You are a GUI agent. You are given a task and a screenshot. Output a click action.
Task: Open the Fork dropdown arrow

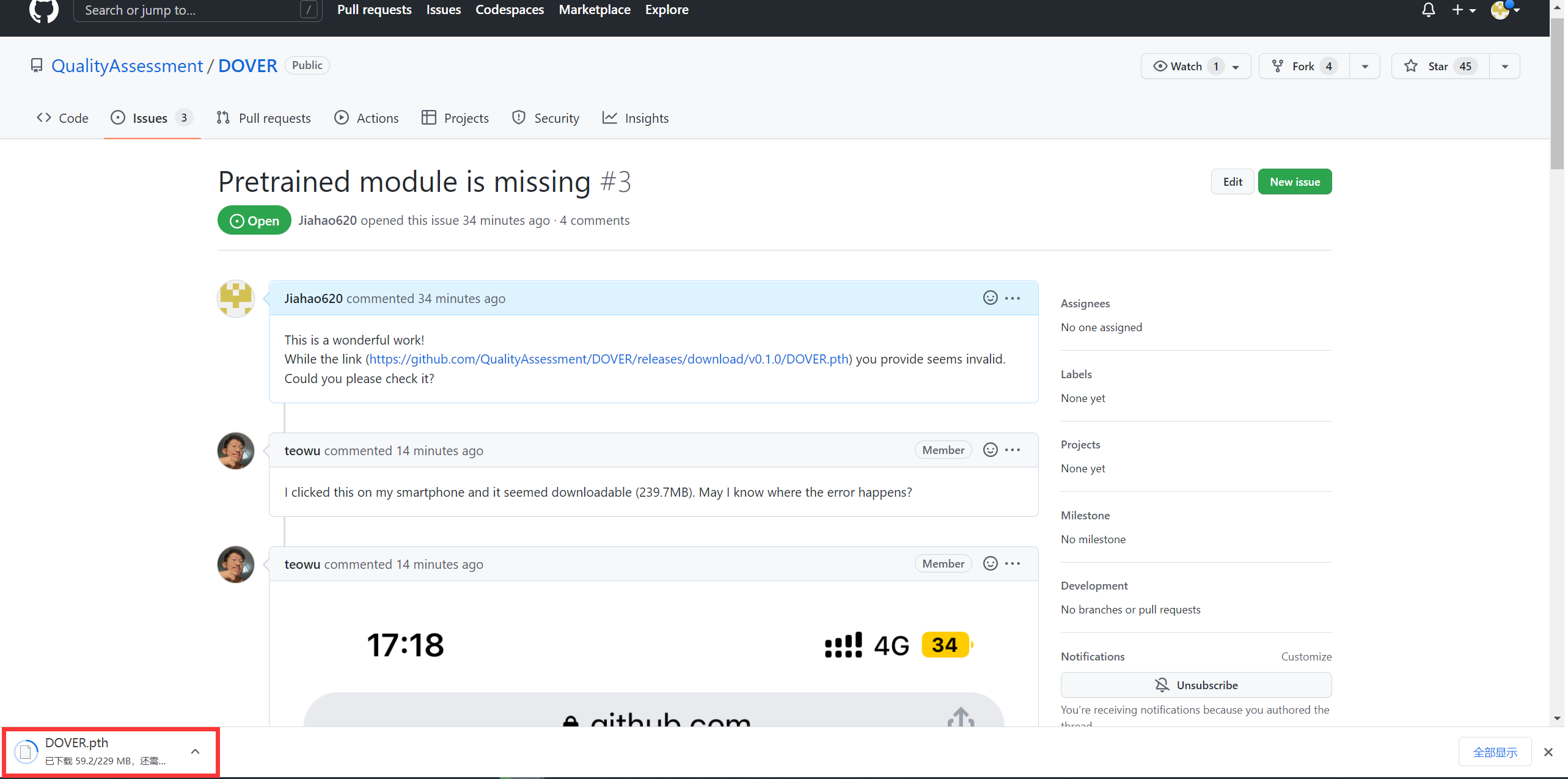click(x=1365, y=65)
